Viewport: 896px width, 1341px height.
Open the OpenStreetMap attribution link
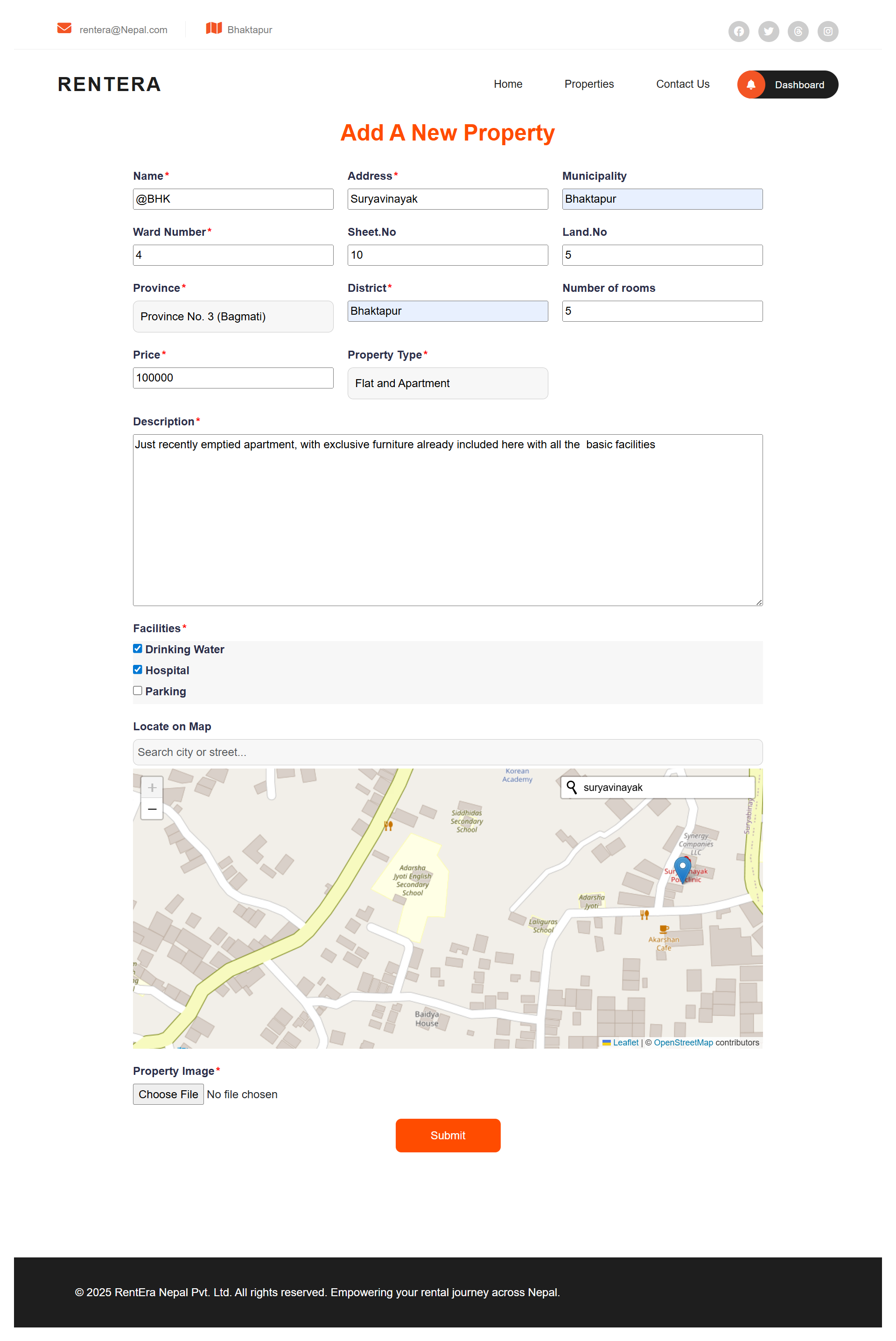tap(683, 1043)
